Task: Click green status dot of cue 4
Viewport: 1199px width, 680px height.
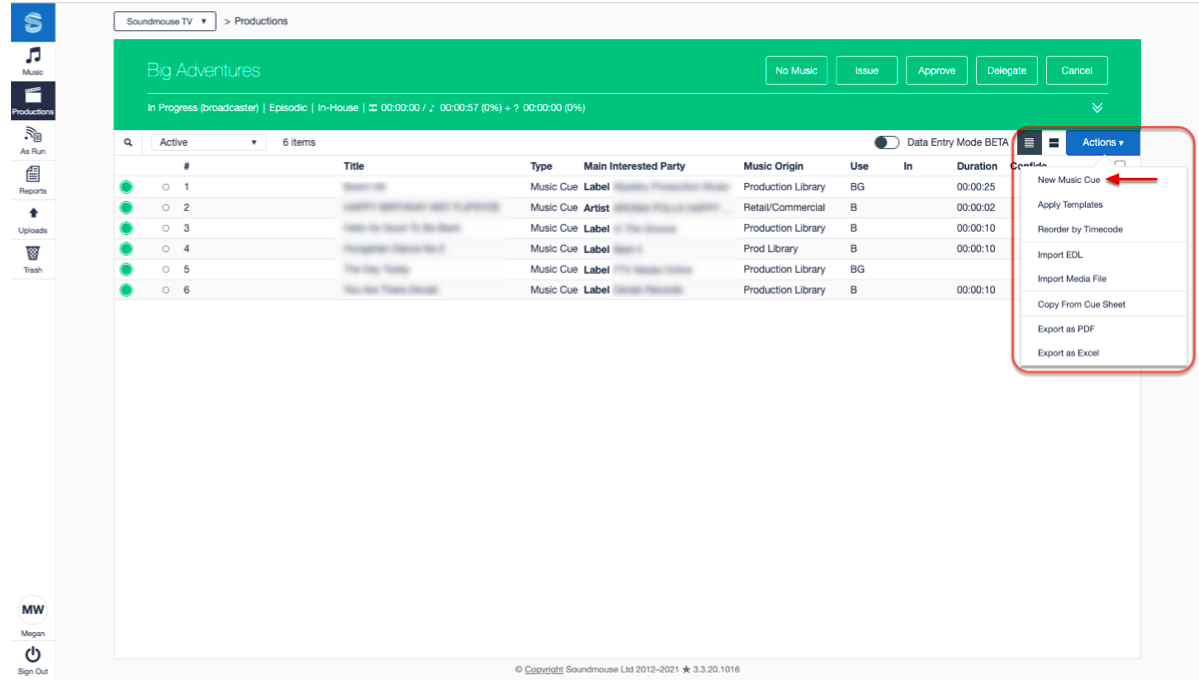Action: tap(126, 249)
